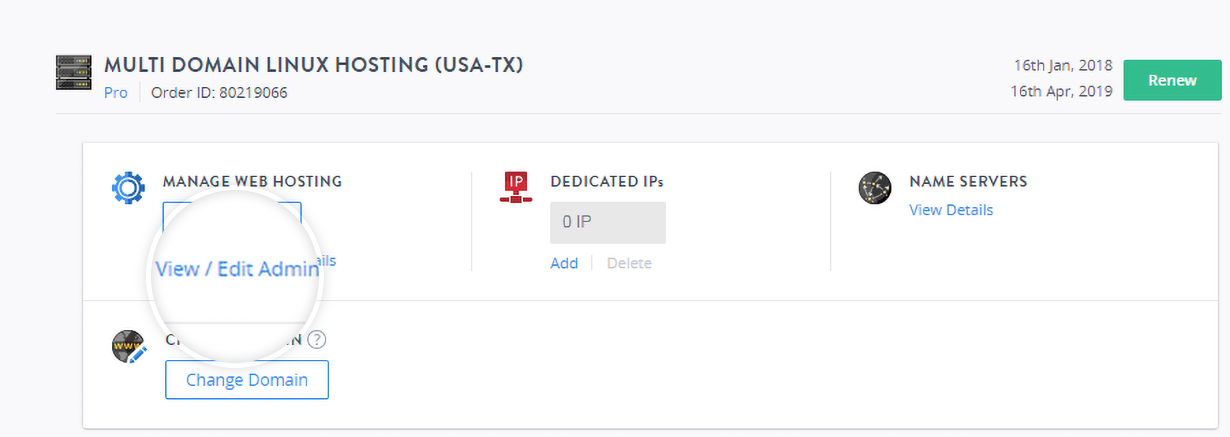The image size is (1230, 437).
Task: Open View Details under Name Servers
Action: pyautogui.click(x=950, y=210)
